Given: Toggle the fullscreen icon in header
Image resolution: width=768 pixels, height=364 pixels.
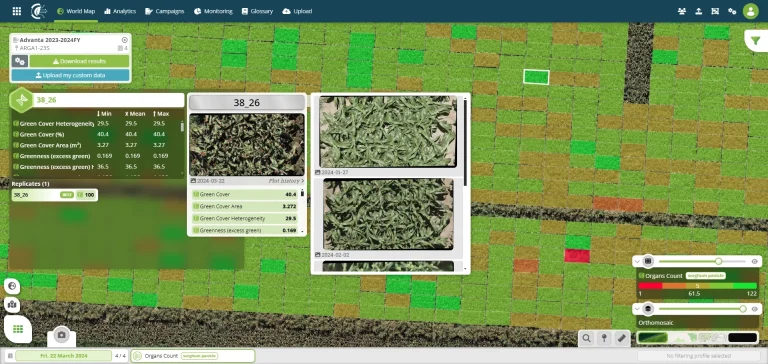Looking at the screenshot, I should pos(715,11).
